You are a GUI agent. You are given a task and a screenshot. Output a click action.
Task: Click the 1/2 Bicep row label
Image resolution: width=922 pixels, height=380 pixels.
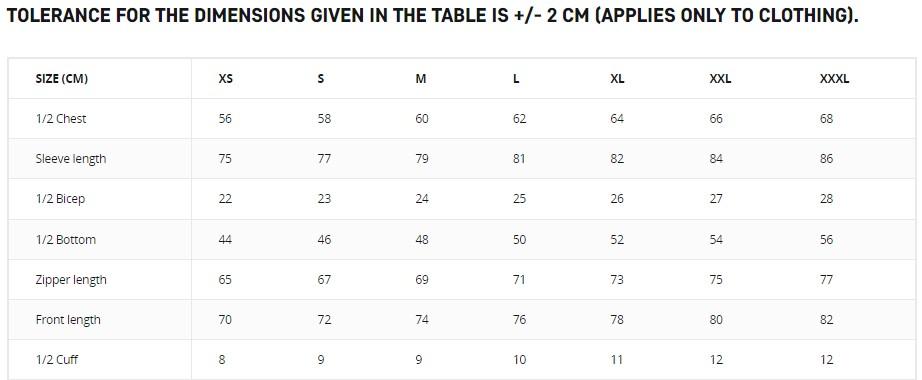[61, 199]
